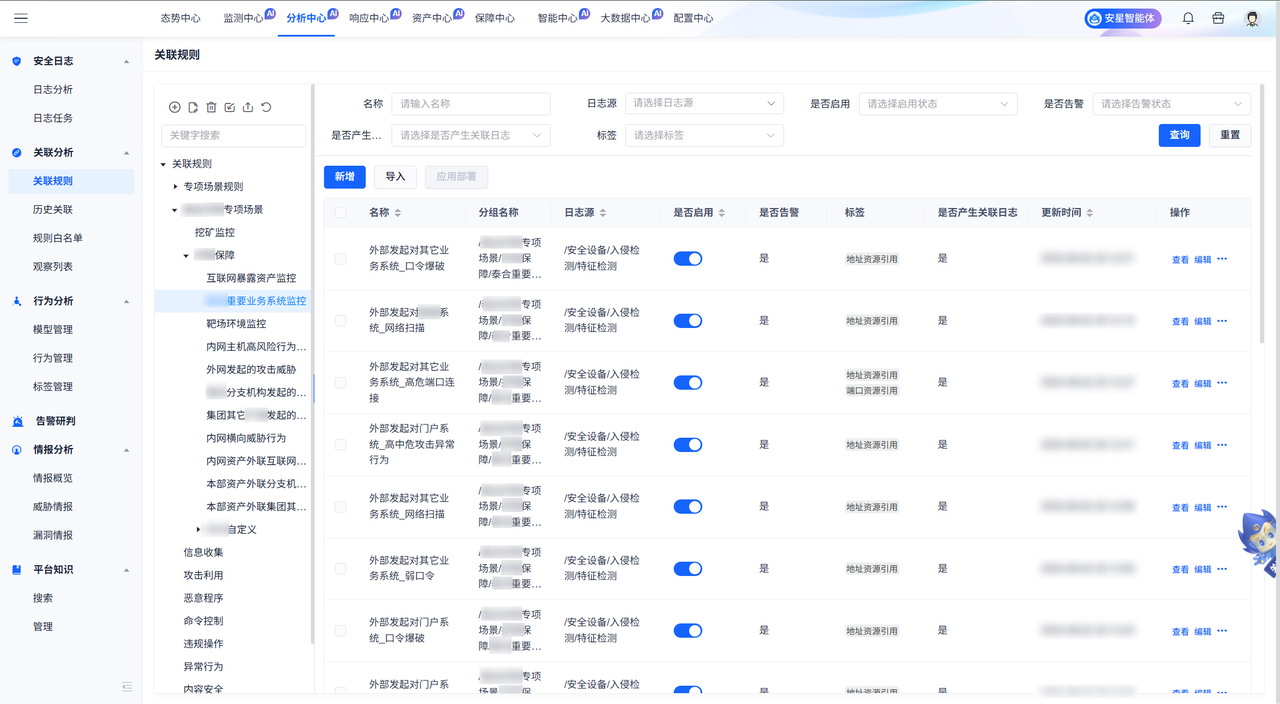The image size is (1280, 704).
Task: Check the checkbox for the 网络扫描 rule row
Action: [340, 320]
